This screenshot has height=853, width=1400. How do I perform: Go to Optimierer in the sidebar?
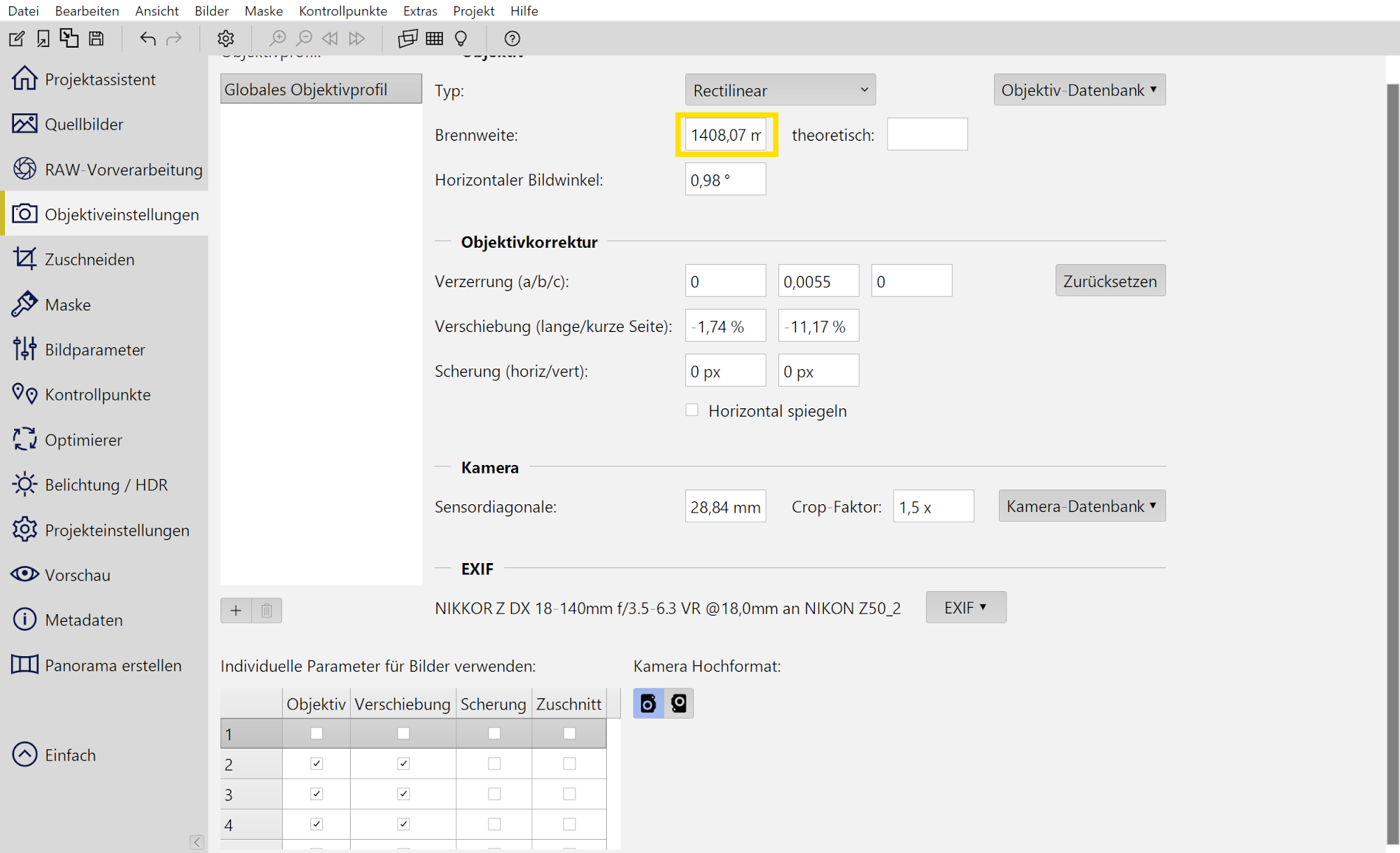pyautogui.click(x=83, y=440)
